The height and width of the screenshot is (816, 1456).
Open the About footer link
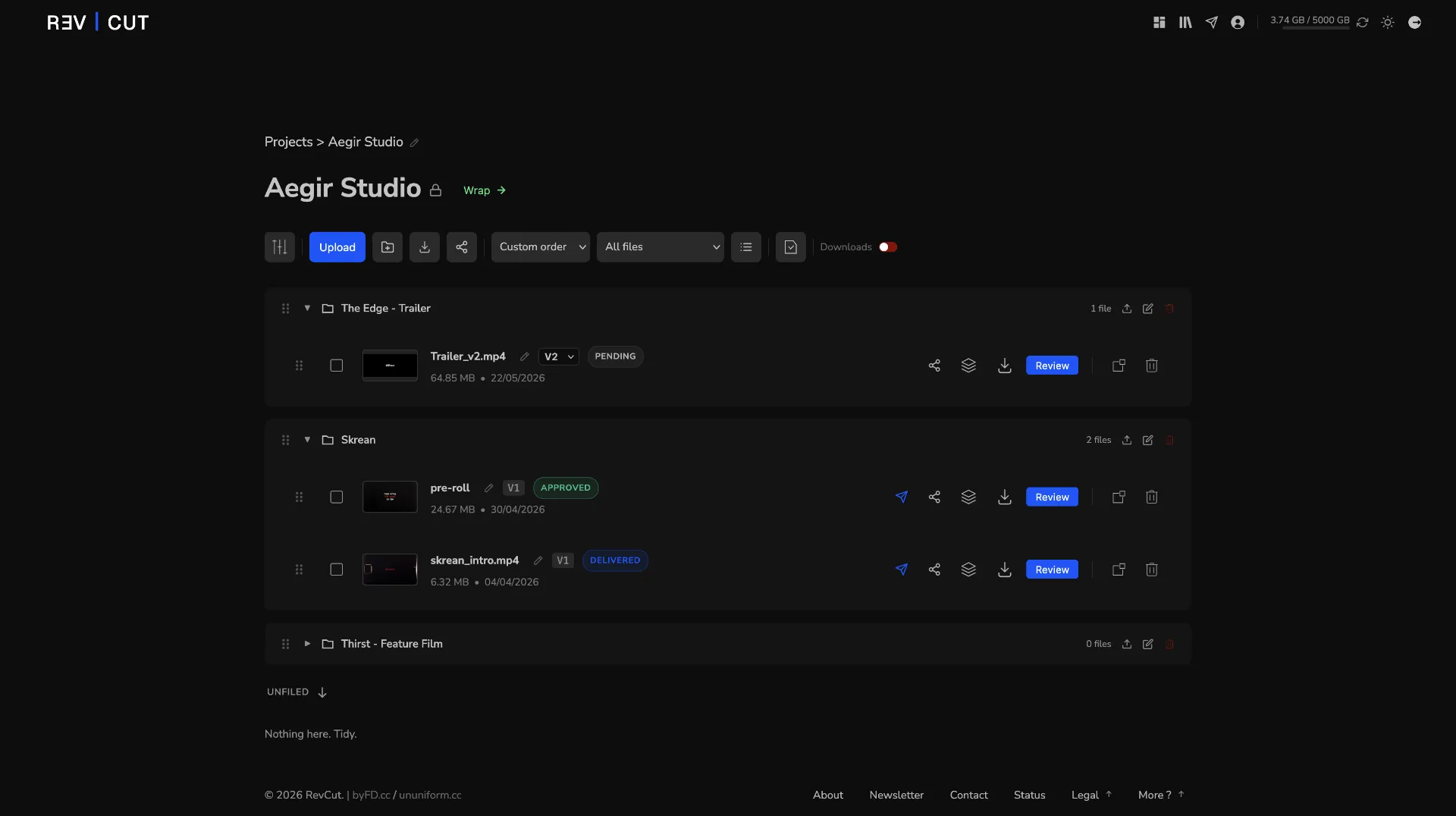(828, 795)
